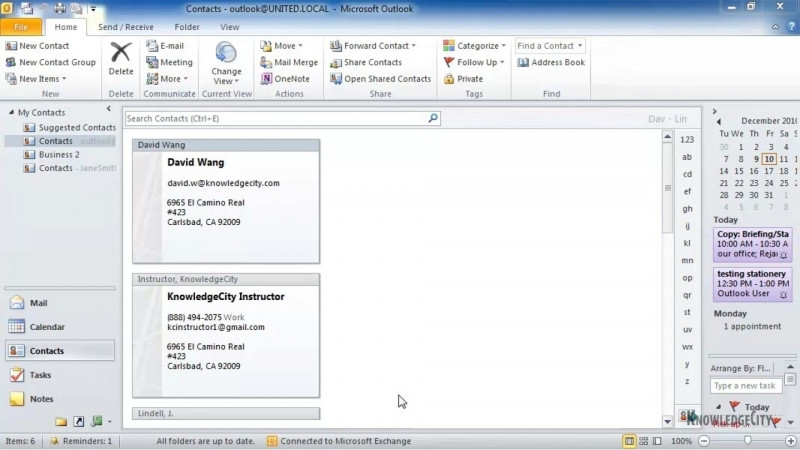800x450 pixels.
Task: Open the Follow Up dropdown
Action: pos(473,62)
